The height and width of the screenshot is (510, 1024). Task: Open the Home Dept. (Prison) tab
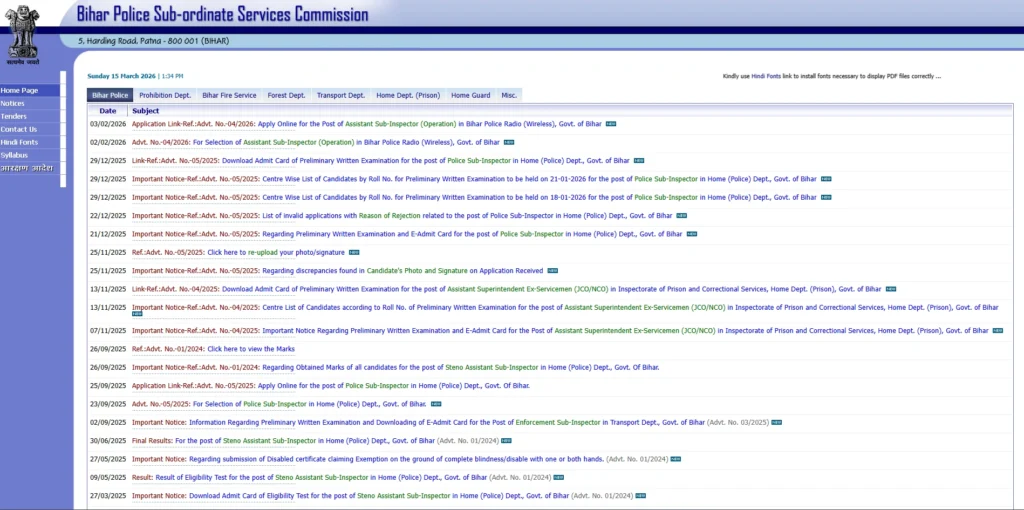408,95
